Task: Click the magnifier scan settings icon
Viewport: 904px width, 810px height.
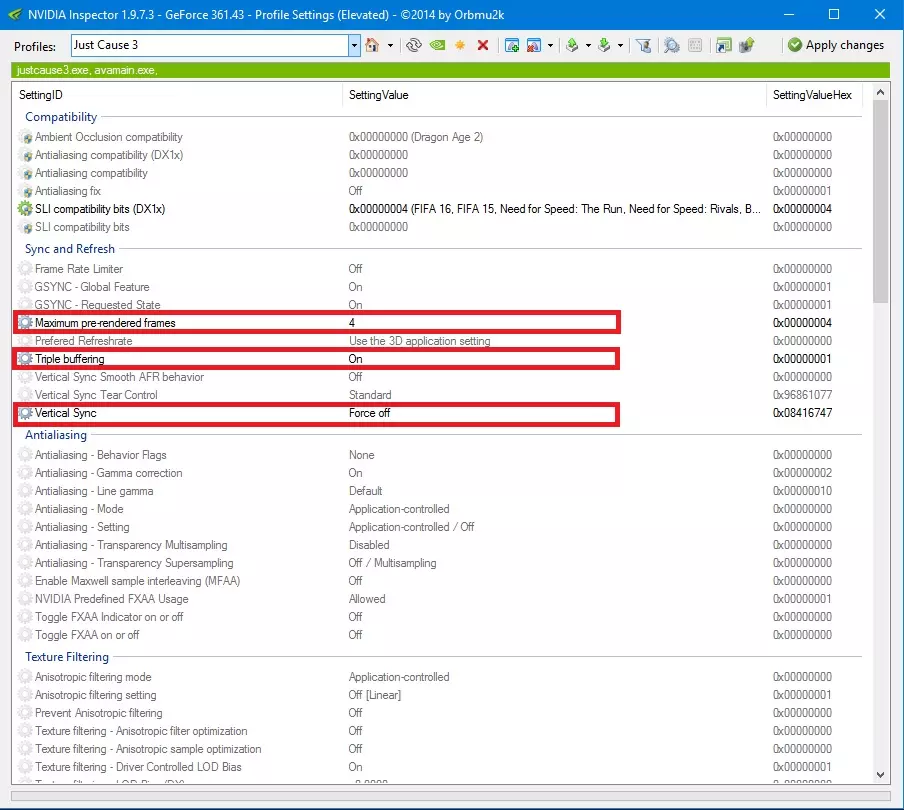Action: pyautogui.click(x=672, y=45)
